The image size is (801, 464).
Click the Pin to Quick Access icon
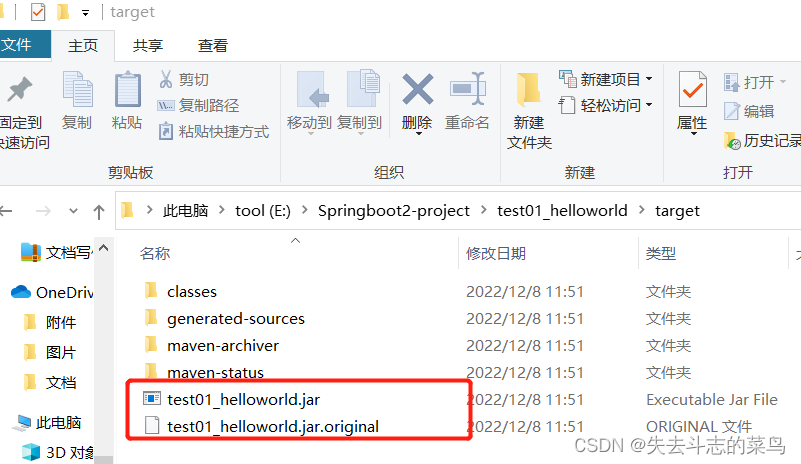(x=20, y=89)
